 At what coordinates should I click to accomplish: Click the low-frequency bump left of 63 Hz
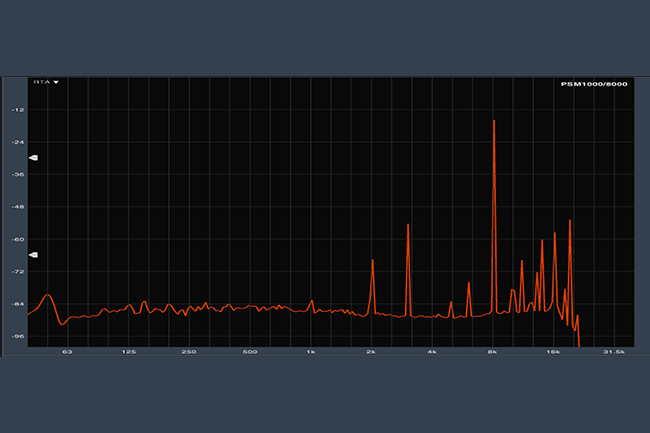[x=47, y=297]
